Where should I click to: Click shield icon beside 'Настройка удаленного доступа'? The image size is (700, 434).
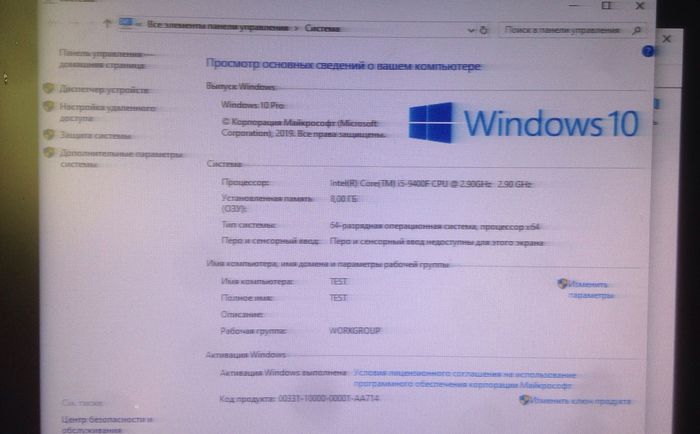[x=48, y=106]
